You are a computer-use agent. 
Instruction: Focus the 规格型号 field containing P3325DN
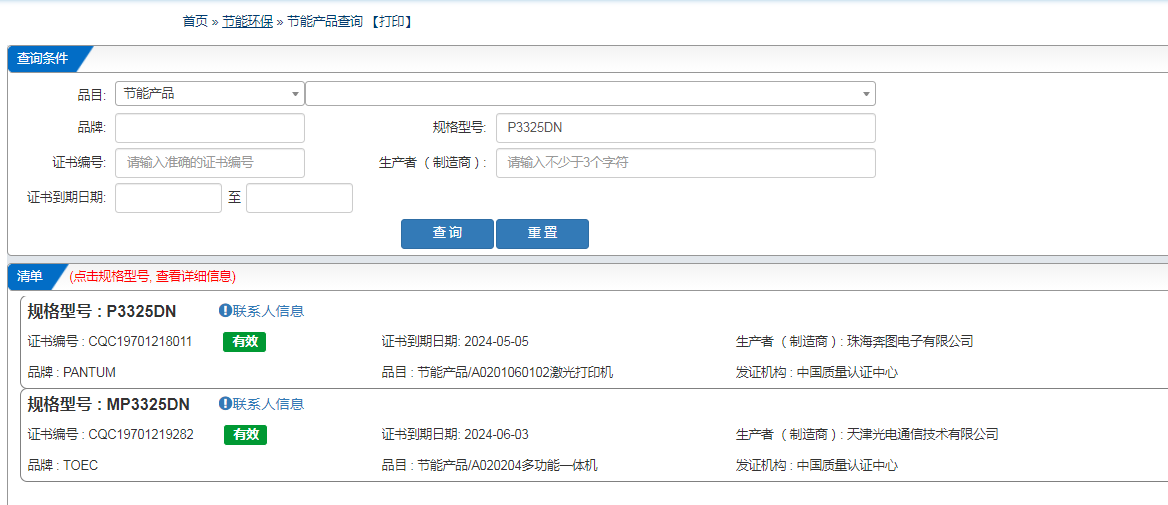point(685,128)
